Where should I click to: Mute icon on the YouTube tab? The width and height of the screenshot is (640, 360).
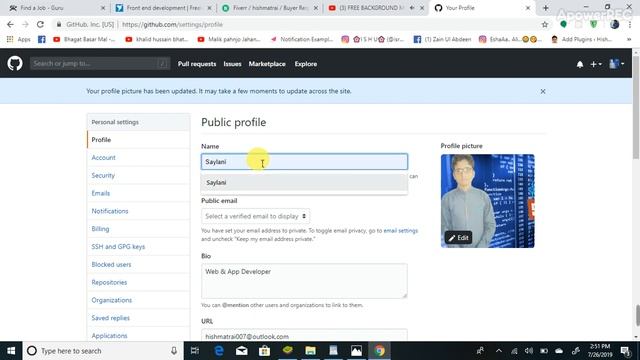[412, 8]
